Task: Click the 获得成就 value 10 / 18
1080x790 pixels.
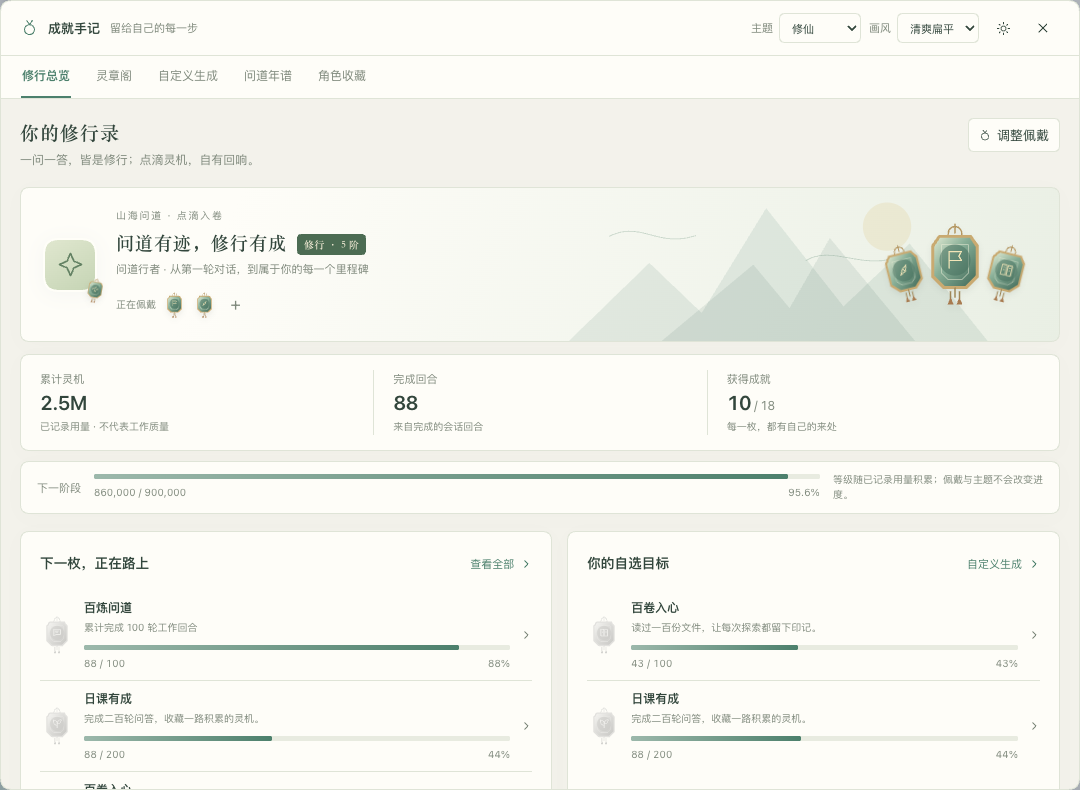Action: pos(751,404)
